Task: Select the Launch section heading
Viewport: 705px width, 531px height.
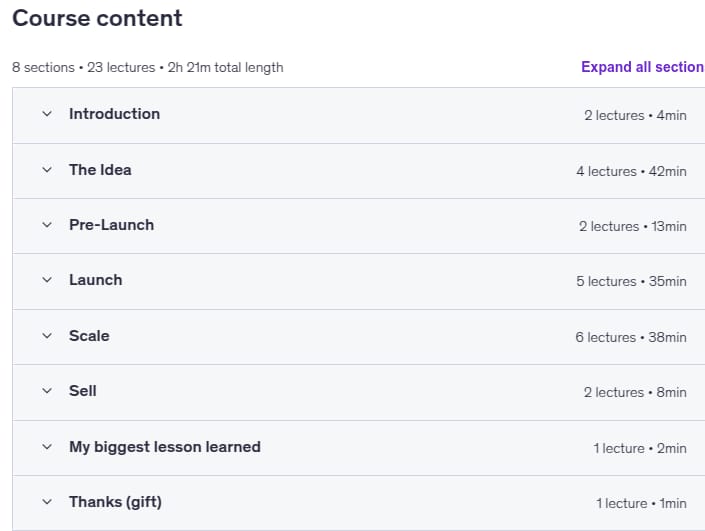Action: (96, 280)
